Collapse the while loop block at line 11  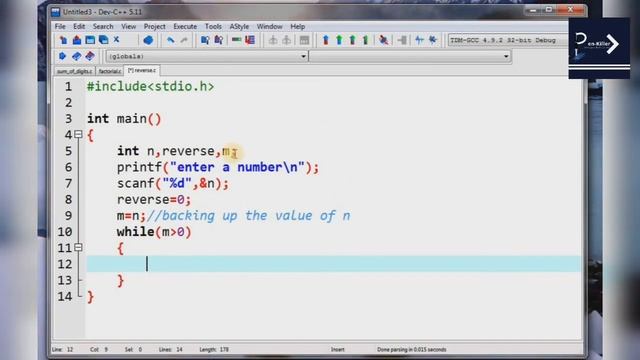(78, 247)
